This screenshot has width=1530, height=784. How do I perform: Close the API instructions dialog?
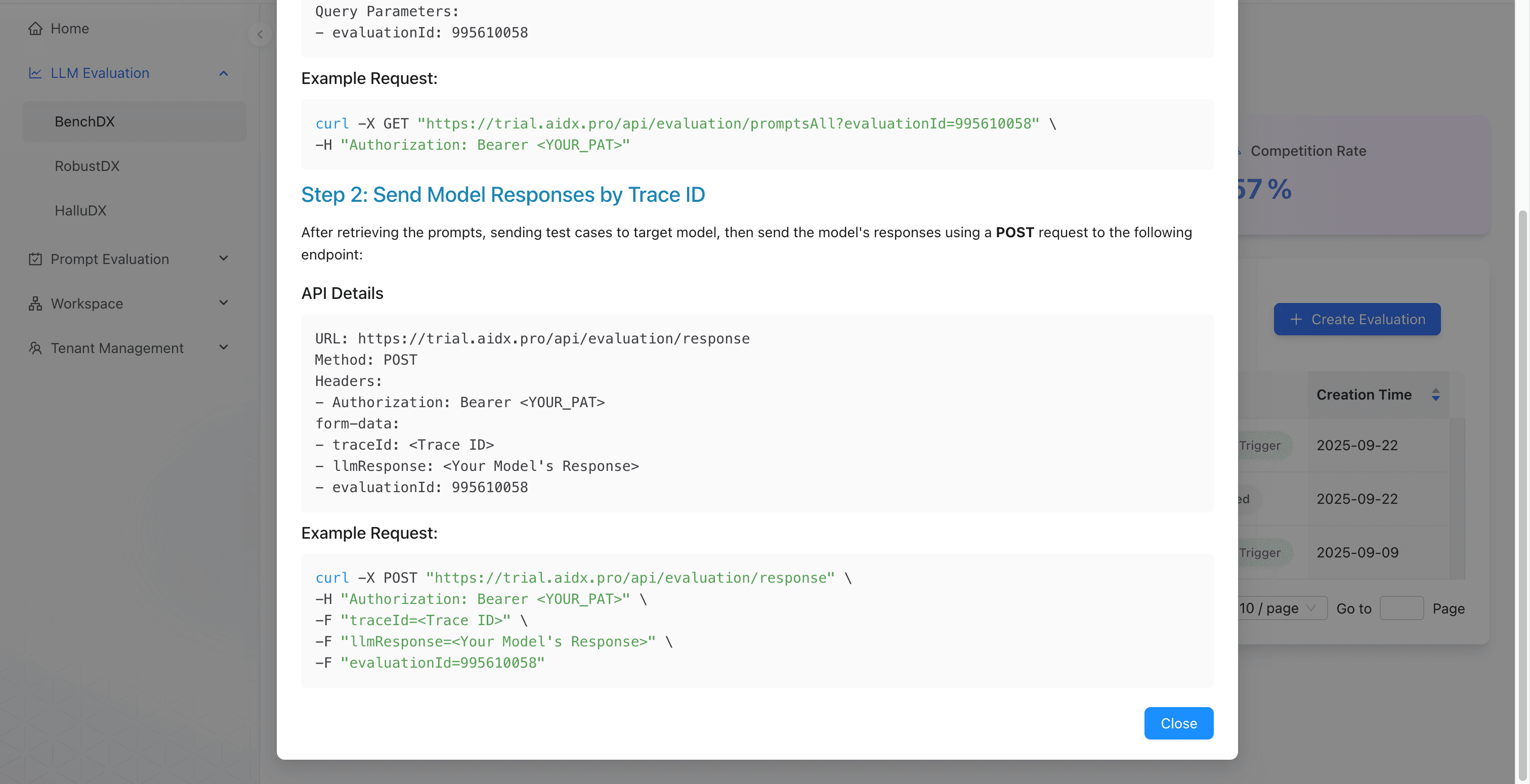click(1178, 723)
